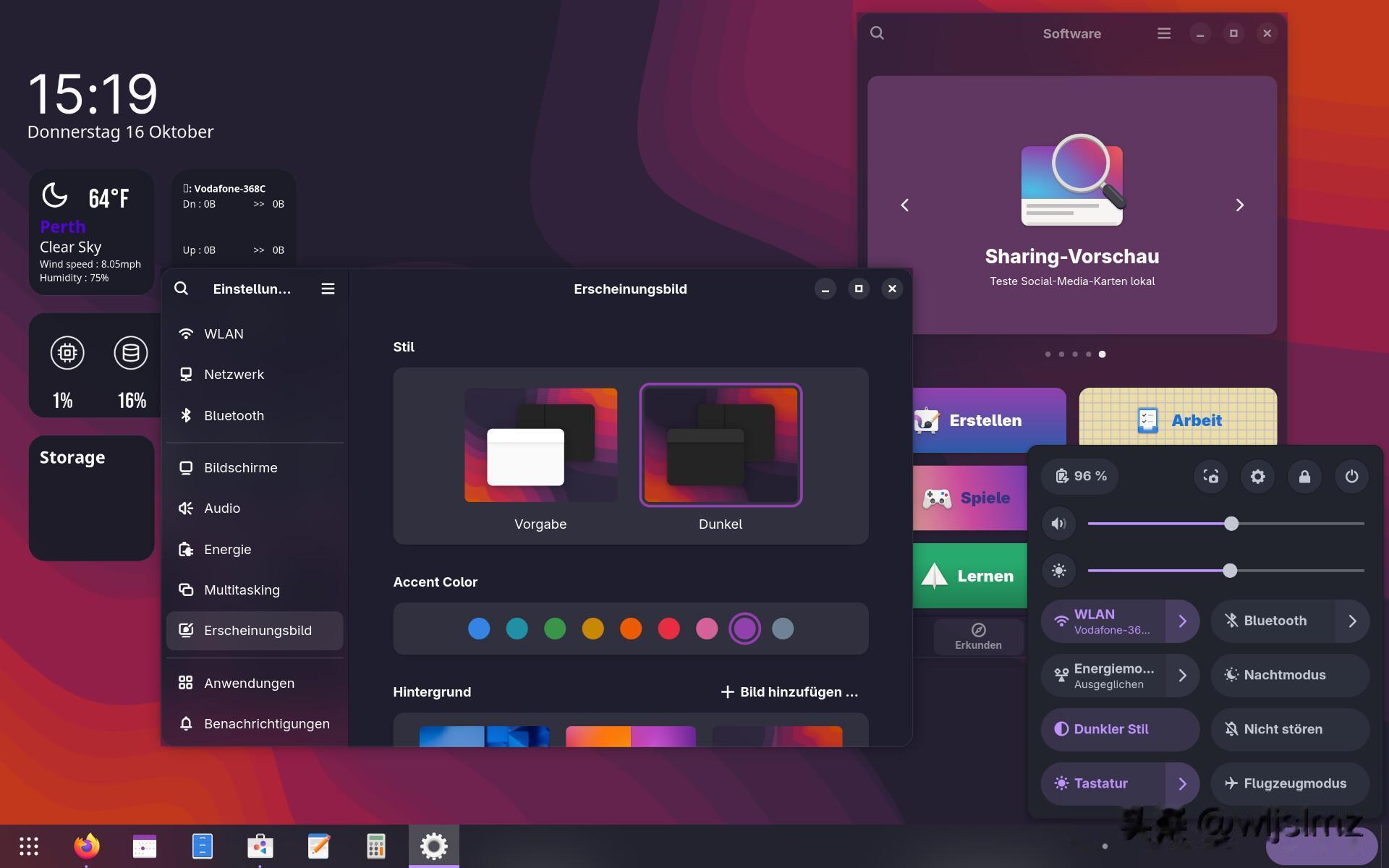Screen dimensions: 1389x868
Task: Click the power button icon
Action: coord(1351,476)
